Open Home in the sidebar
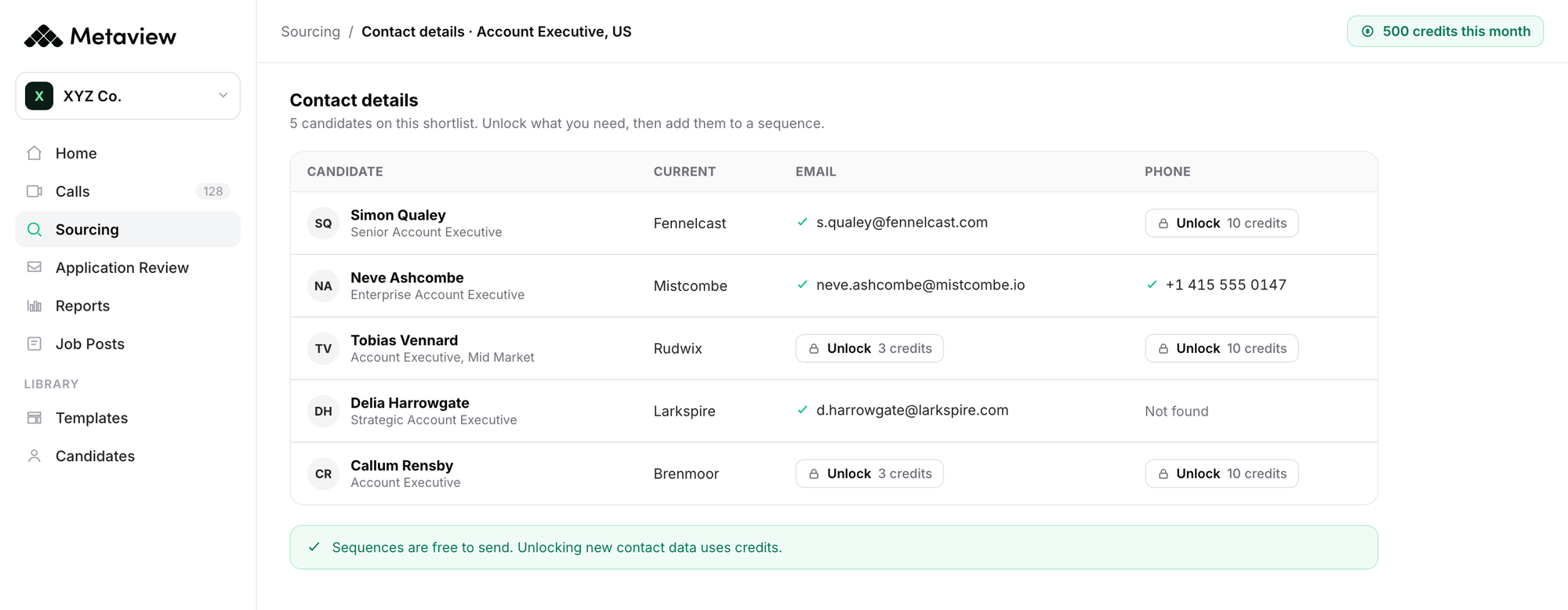Image resolution: width=1568 pixels, height=610 pixels. 128,153
